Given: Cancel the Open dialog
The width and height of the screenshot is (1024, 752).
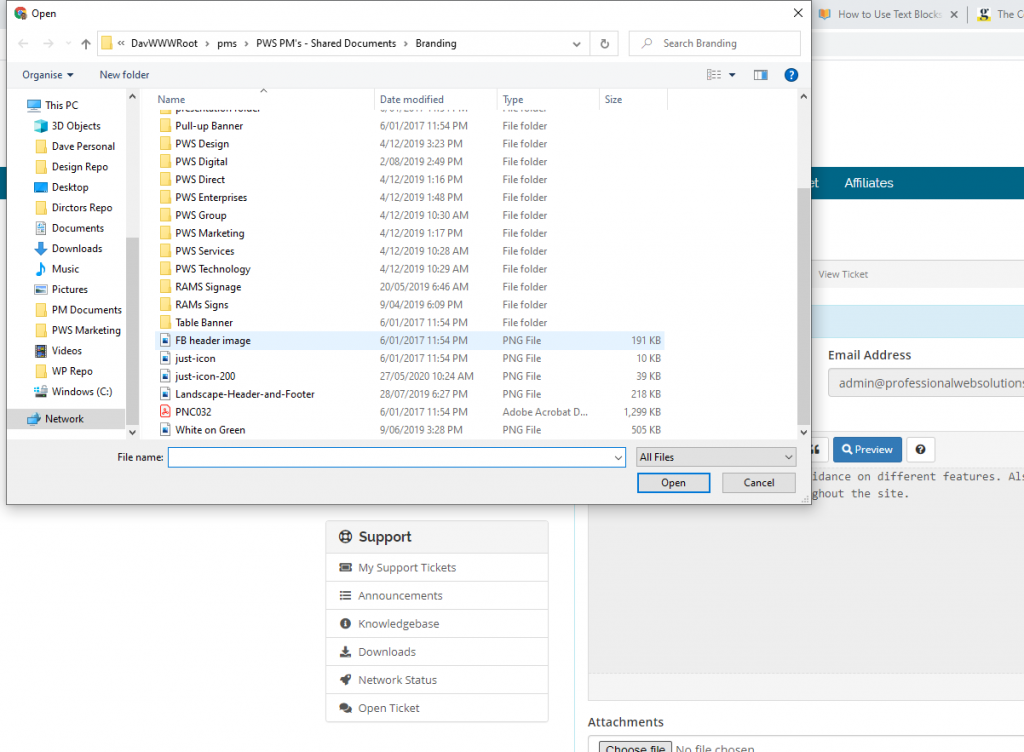Looking at the screenshot, I should click(x=759, y=483).
